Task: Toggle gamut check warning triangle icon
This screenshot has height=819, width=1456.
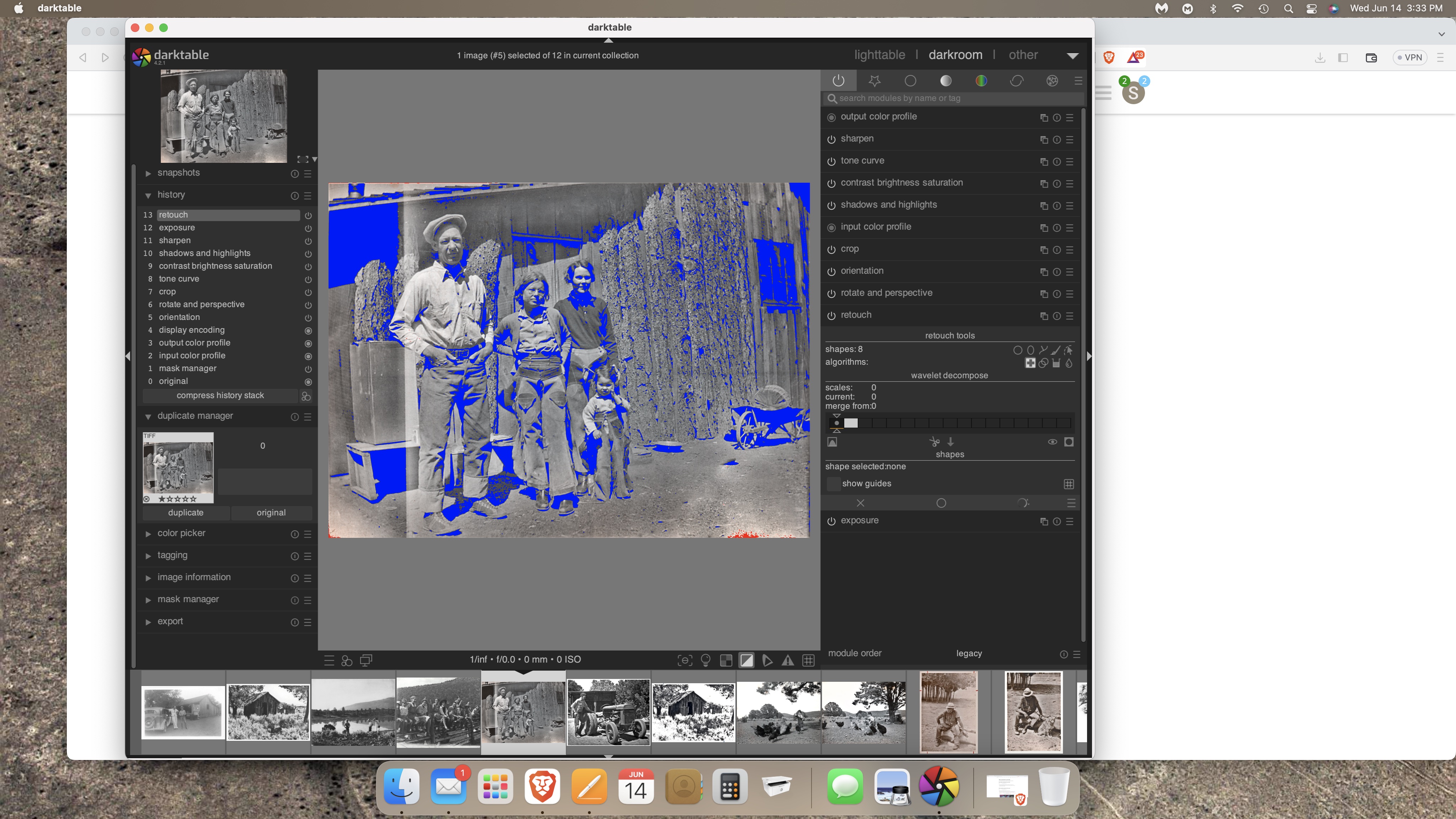Action: pos(787,660)
